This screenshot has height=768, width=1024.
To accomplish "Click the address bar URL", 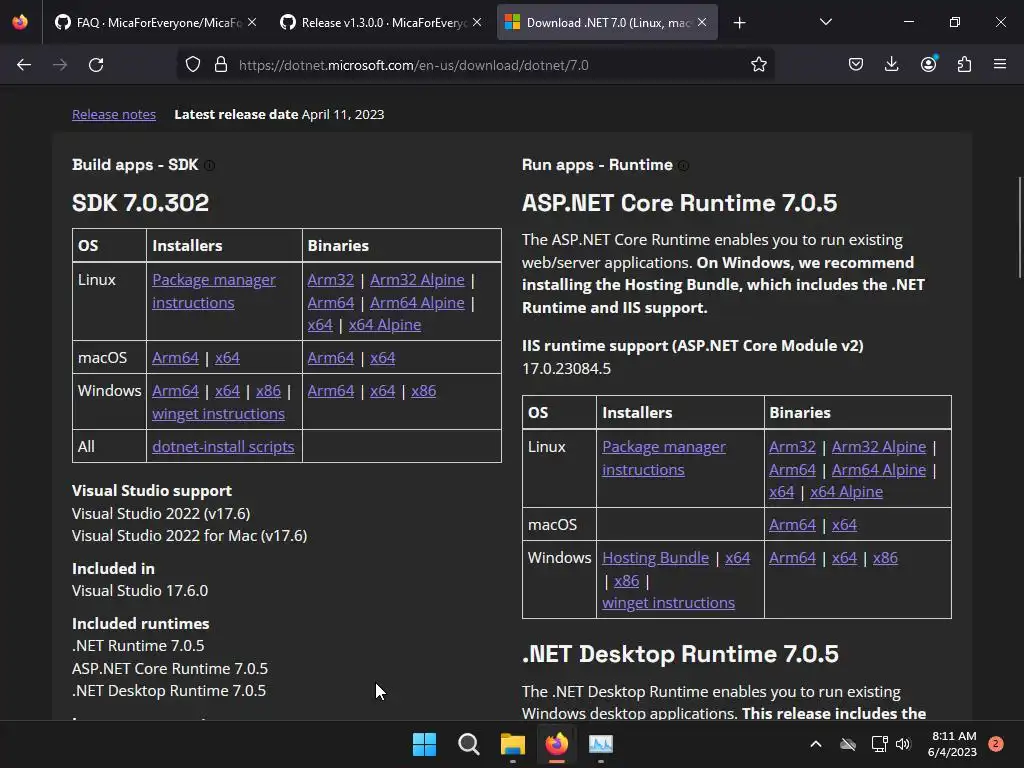I will (413, 65).
